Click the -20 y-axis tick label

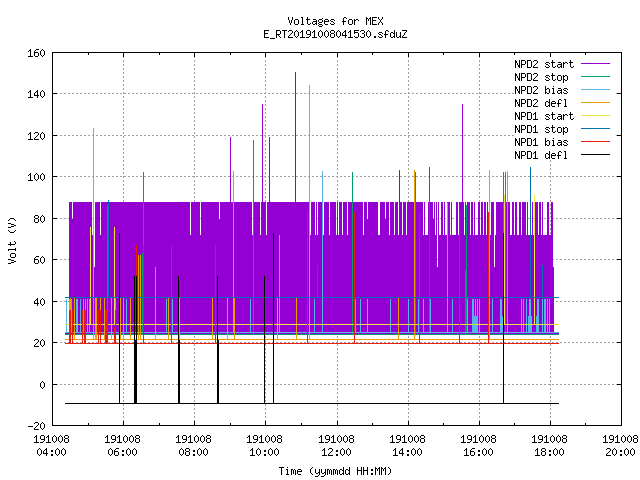click(36, 426)
